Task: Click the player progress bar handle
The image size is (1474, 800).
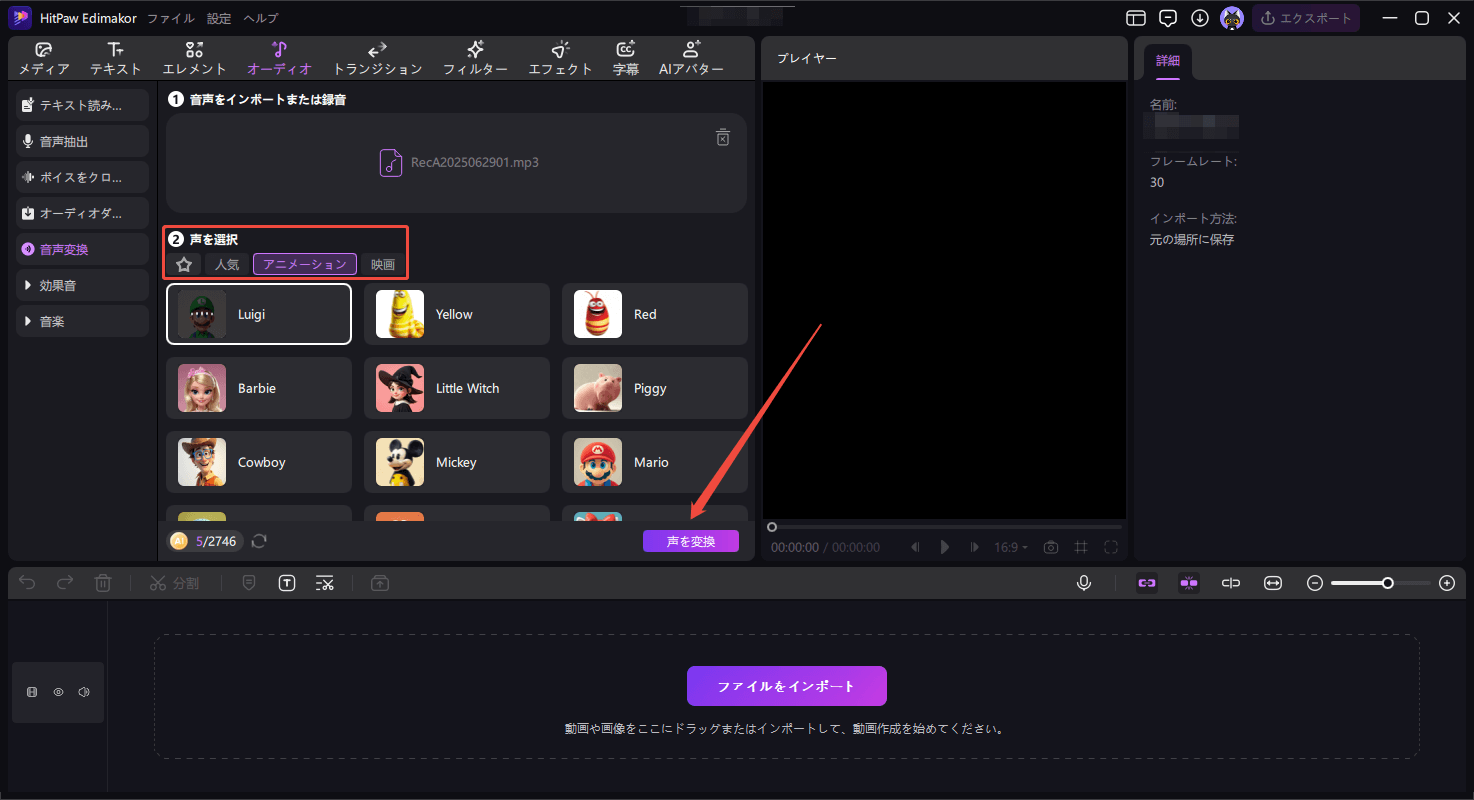Action: click(x=772, y=527)
